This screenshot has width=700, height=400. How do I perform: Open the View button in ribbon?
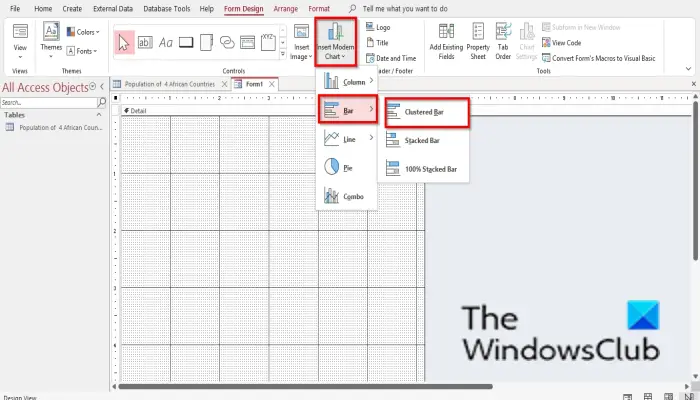tap(20, 42)
